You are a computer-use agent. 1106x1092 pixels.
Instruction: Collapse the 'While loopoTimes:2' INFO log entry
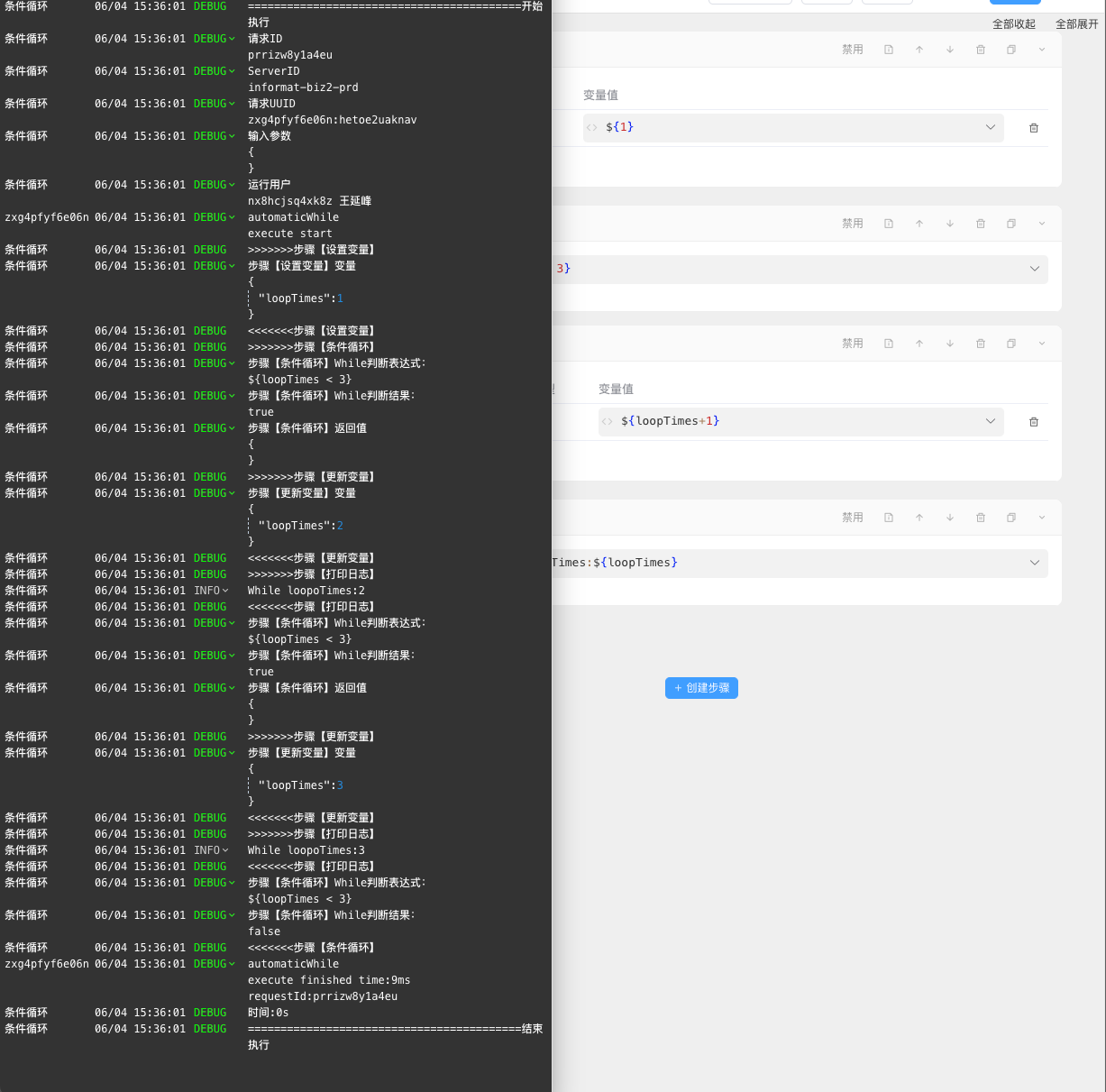tap(225, 591)
